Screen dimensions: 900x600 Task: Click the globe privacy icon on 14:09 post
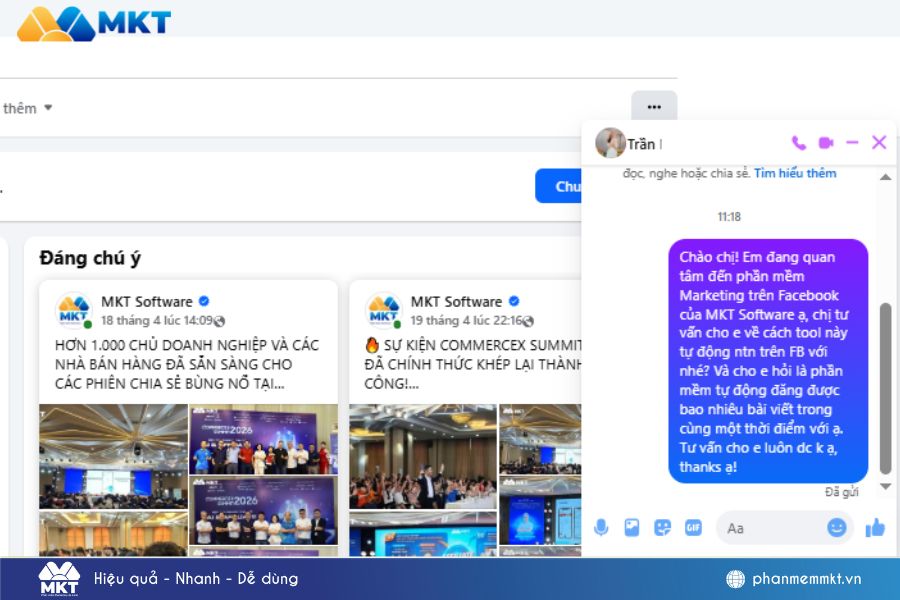pyautogui.click(x=219, y=321)
